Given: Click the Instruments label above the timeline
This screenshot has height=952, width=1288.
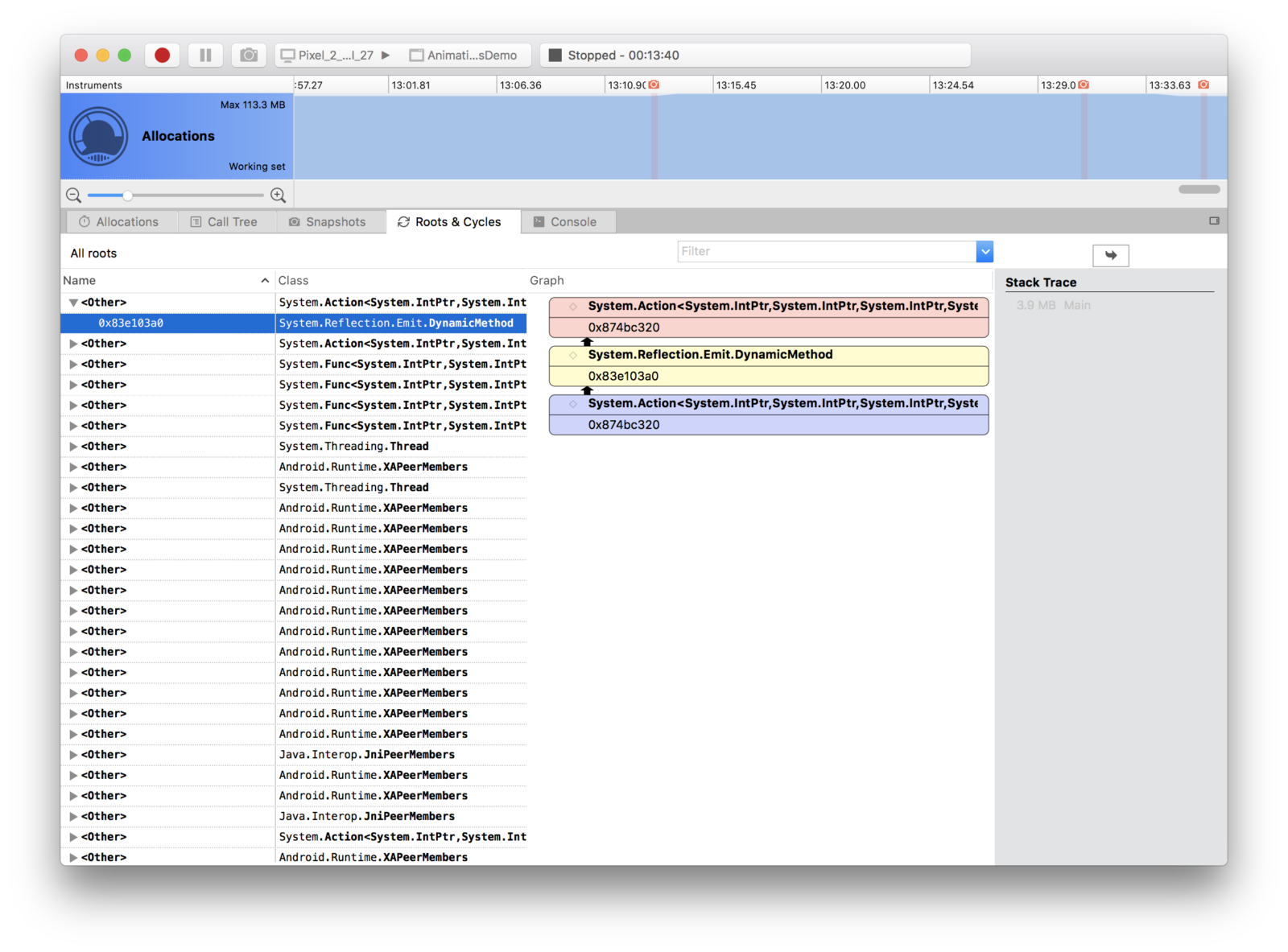Looking at the screenshot, I should (x=94, y=85).
